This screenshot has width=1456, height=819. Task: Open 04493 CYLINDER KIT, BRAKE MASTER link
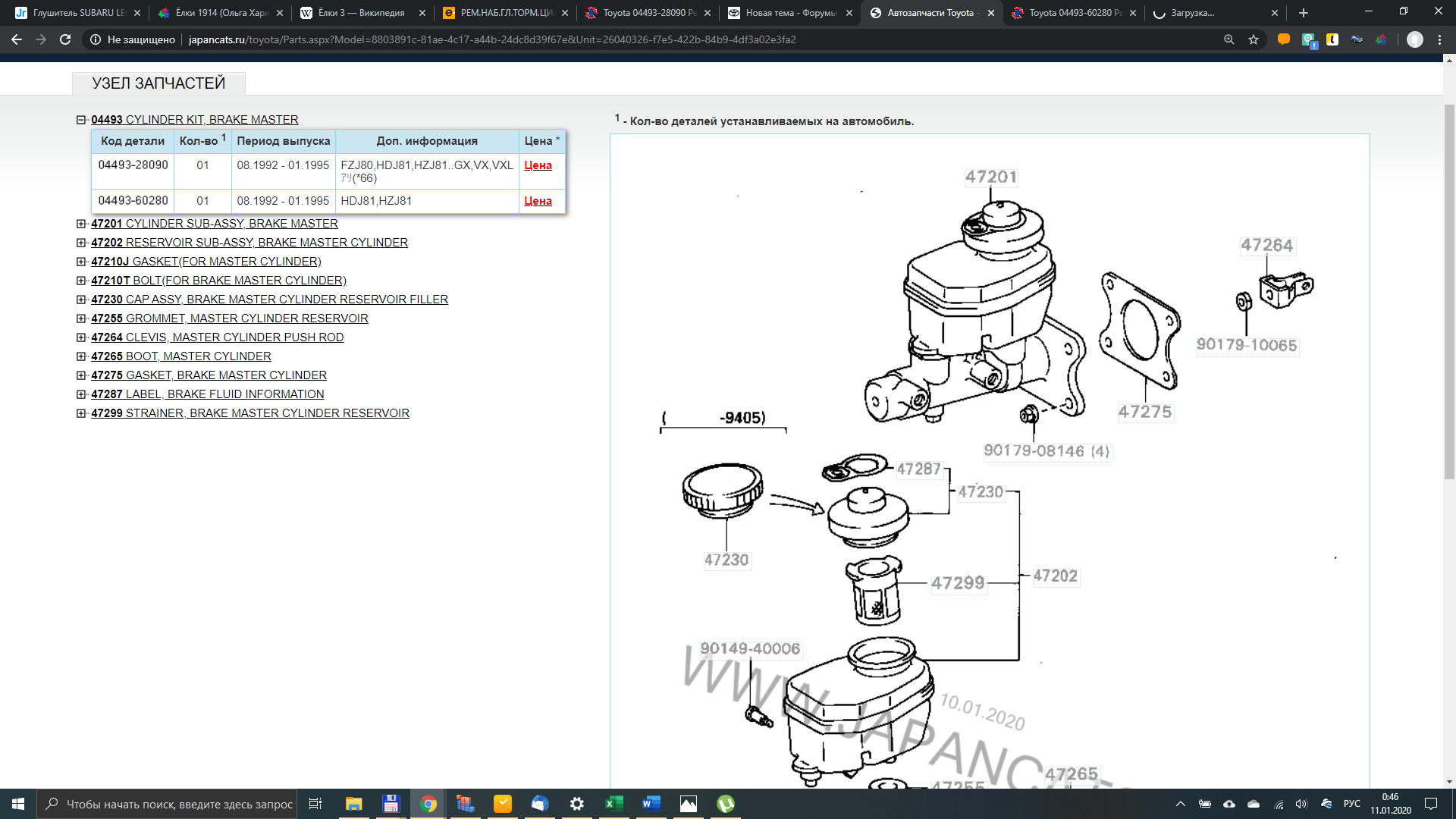[195, 120]
